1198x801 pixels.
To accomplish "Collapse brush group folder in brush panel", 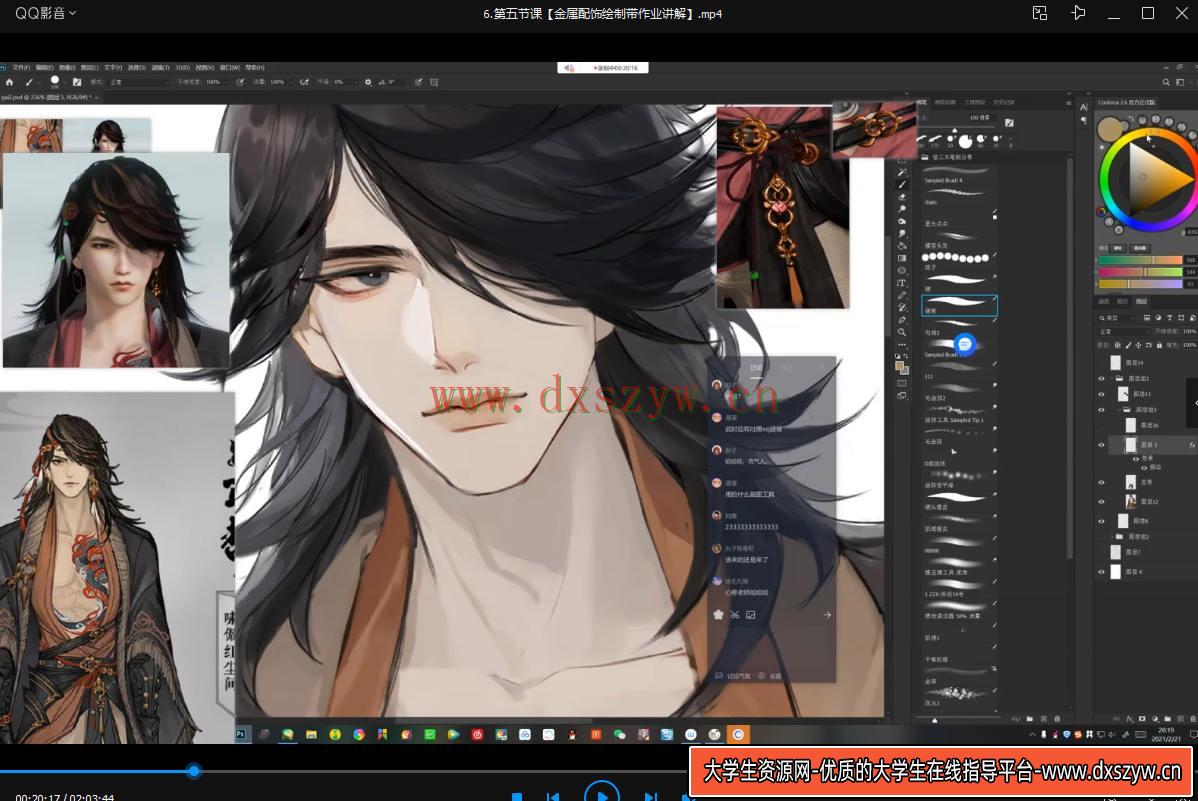I will (925, 157).
